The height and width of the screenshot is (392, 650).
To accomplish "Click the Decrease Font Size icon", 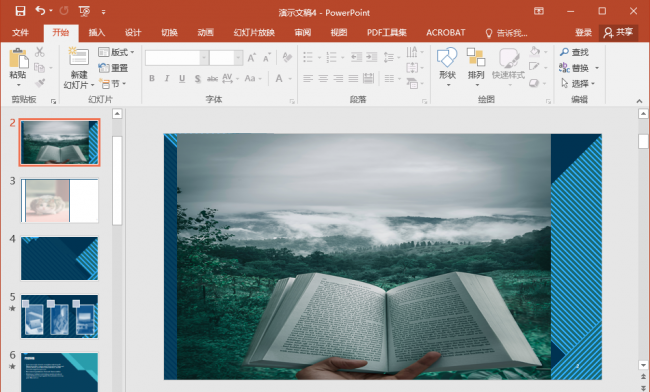I will pyautogui.click(x=267, y=58).
